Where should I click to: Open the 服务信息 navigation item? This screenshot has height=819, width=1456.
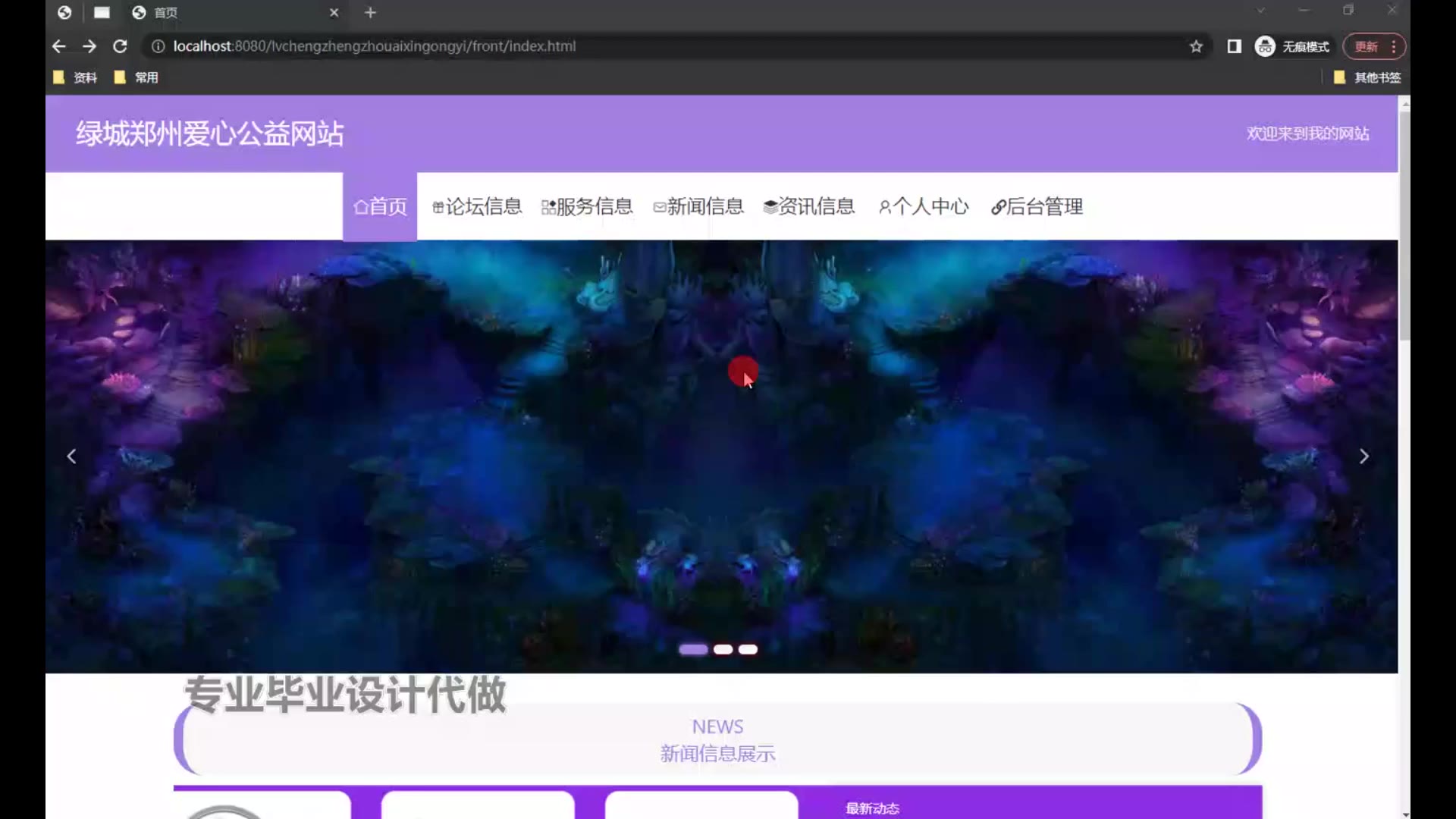[x=587, y=206]
